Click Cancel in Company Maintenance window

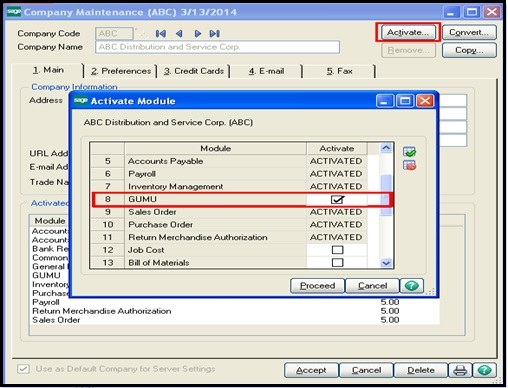[366, 370]
